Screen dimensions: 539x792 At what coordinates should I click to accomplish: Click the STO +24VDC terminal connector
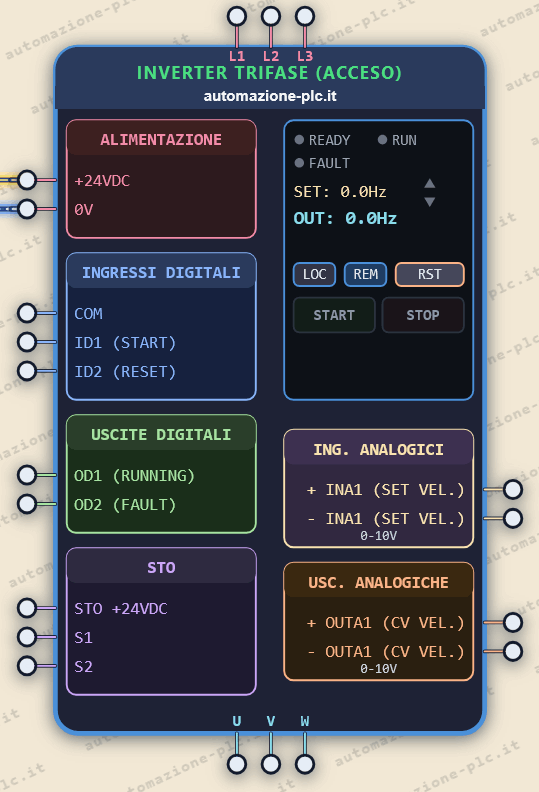[27, 608]
